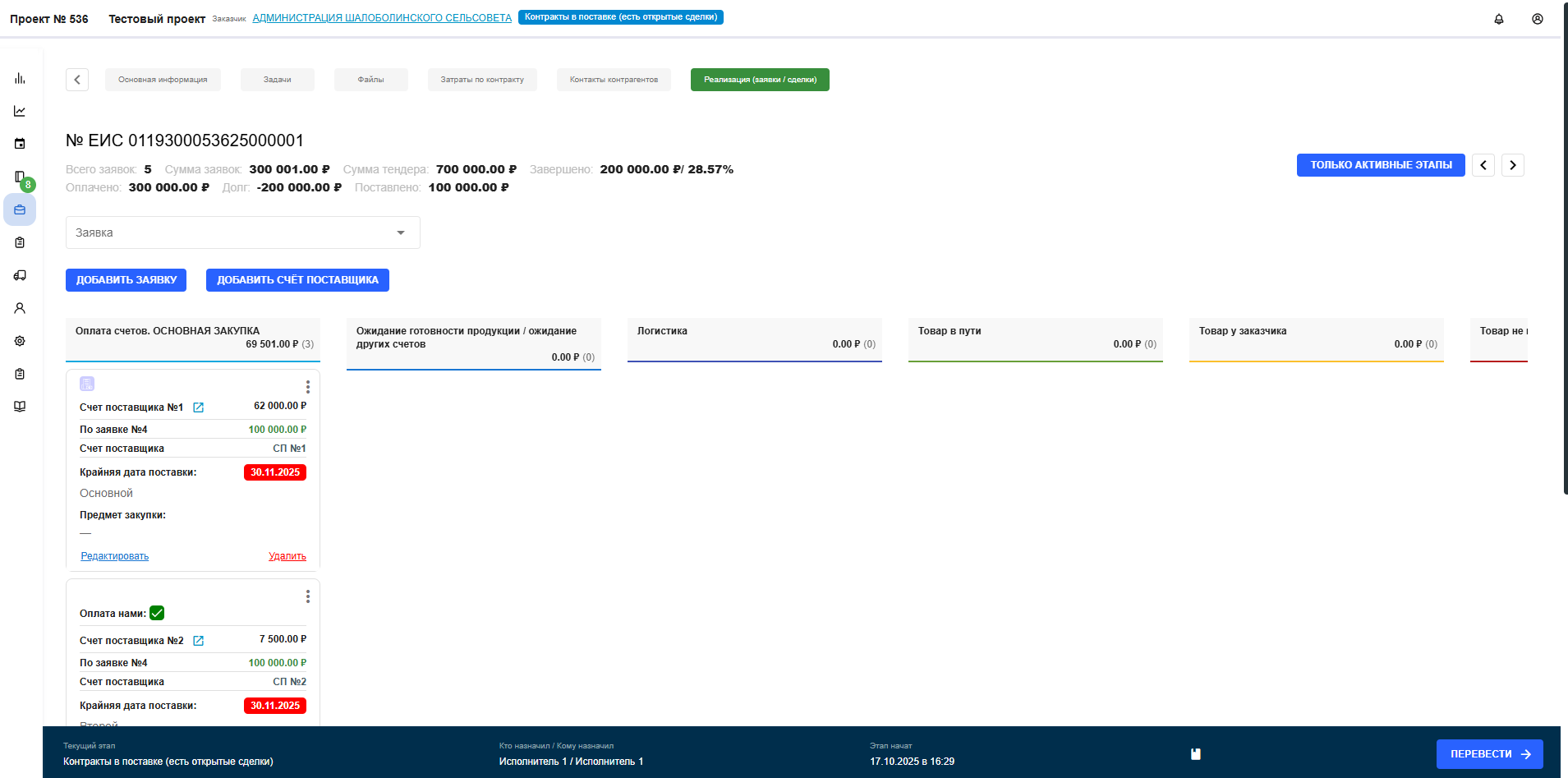The width and height of the screenshot is (1568, 778).
Task: Open external link for Счет поставщика №2
Action: pos(198,641)
